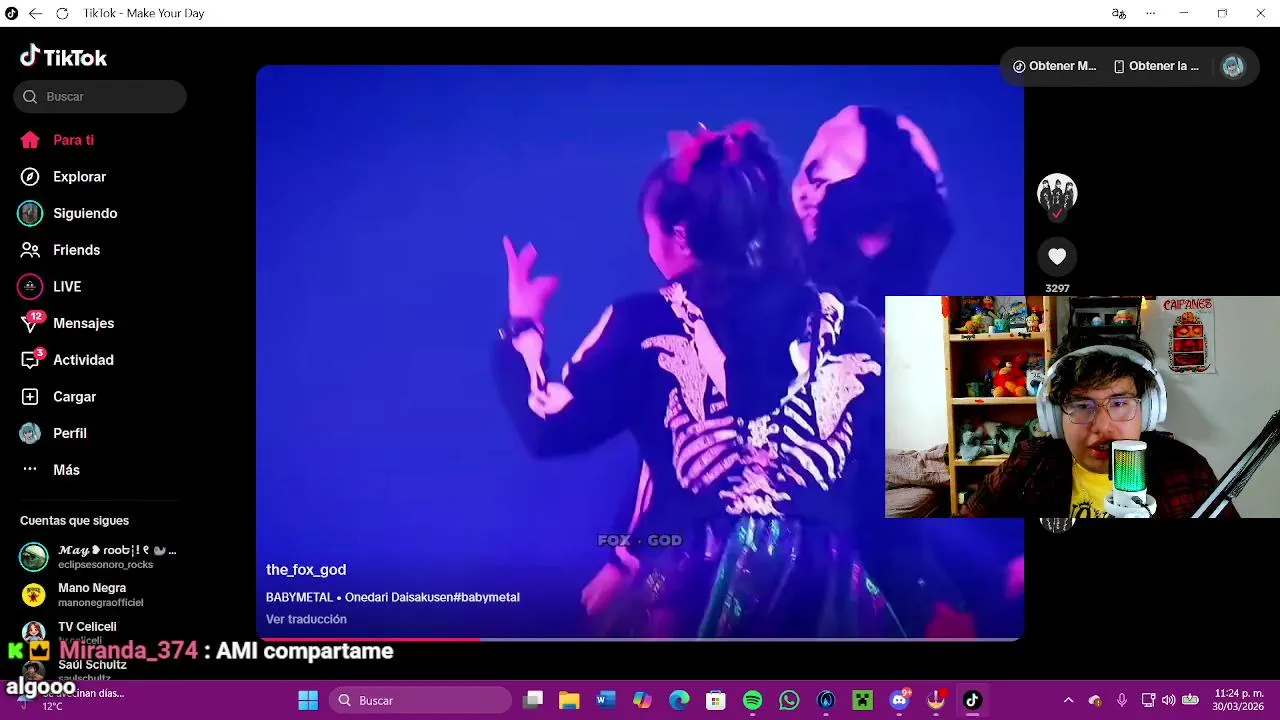This screenshot has height=720, width=1280.
Task: Click the Friends people icon
Action: click(x=30, y=250)
